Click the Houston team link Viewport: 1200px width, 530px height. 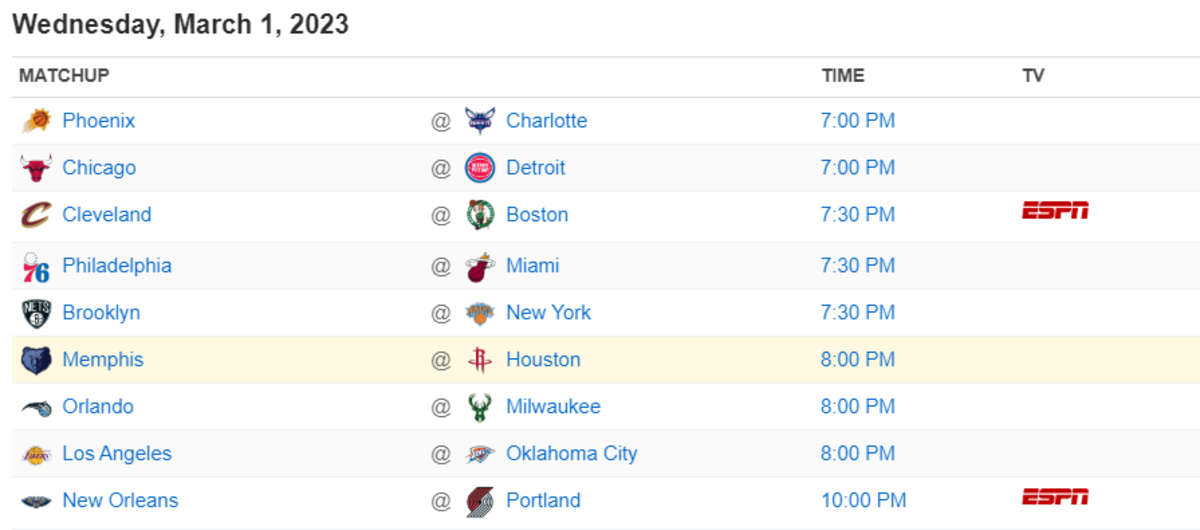pyautogui.click(x=543, y=359)
